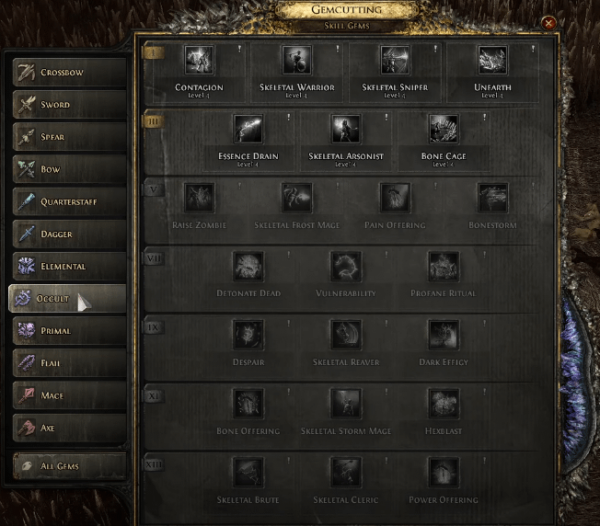Select the Skeletal Arsonist gem icon
Image resolution: width=600 pixels, height=526 pixels.
point(346,129)
